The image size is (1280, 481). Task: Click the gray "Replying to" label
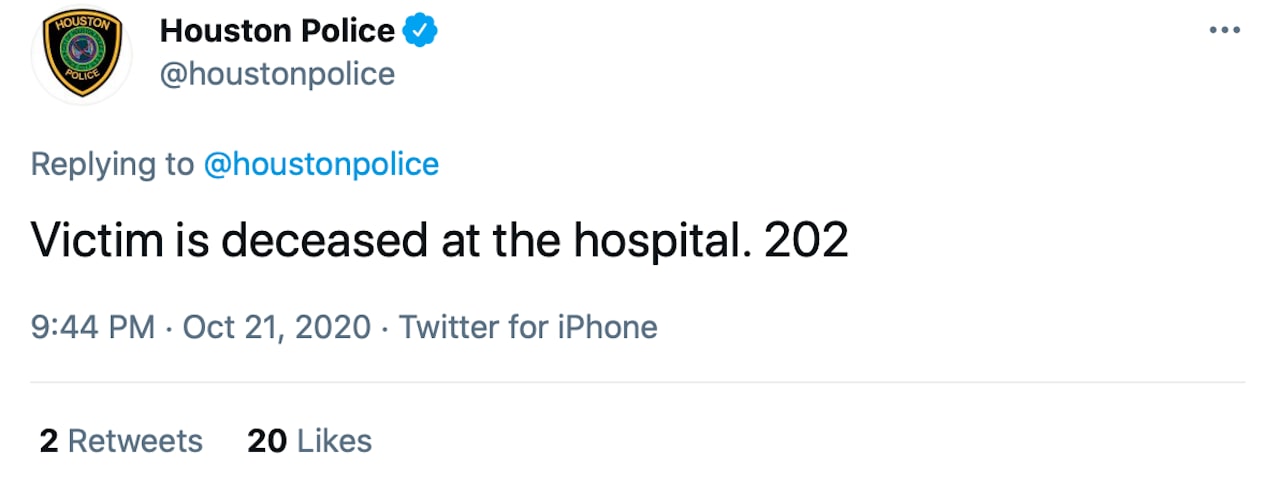coord(112,164)
